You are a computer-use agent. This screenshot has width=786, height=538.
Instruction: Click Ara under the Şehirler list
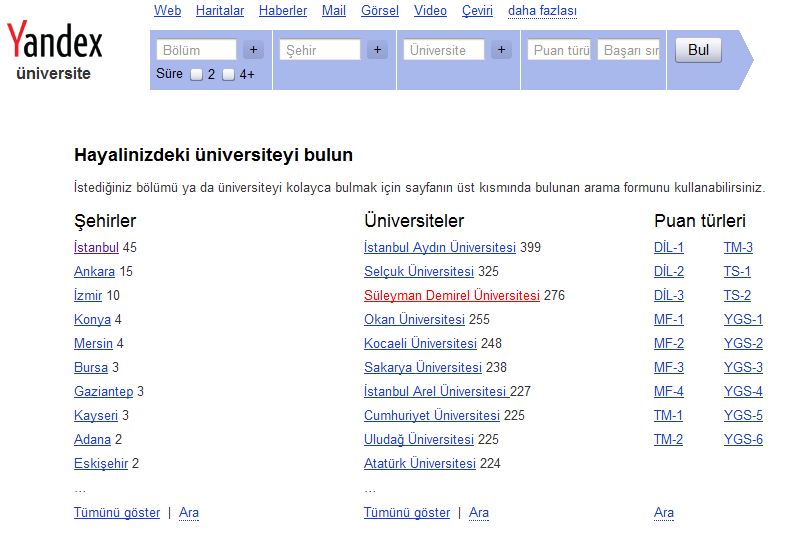[189, 512]
